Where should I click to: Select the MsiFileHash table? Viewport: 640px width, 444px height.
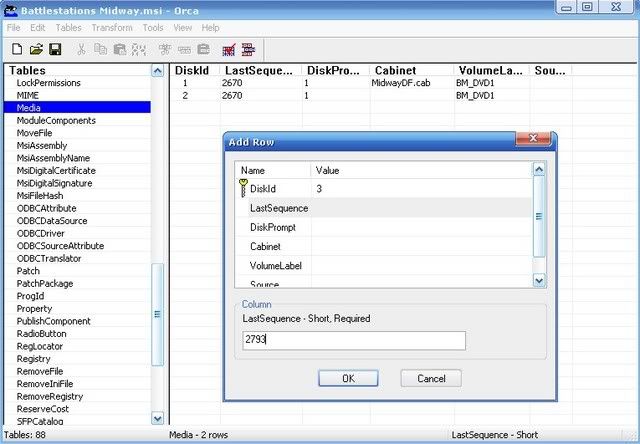(40, 195)
